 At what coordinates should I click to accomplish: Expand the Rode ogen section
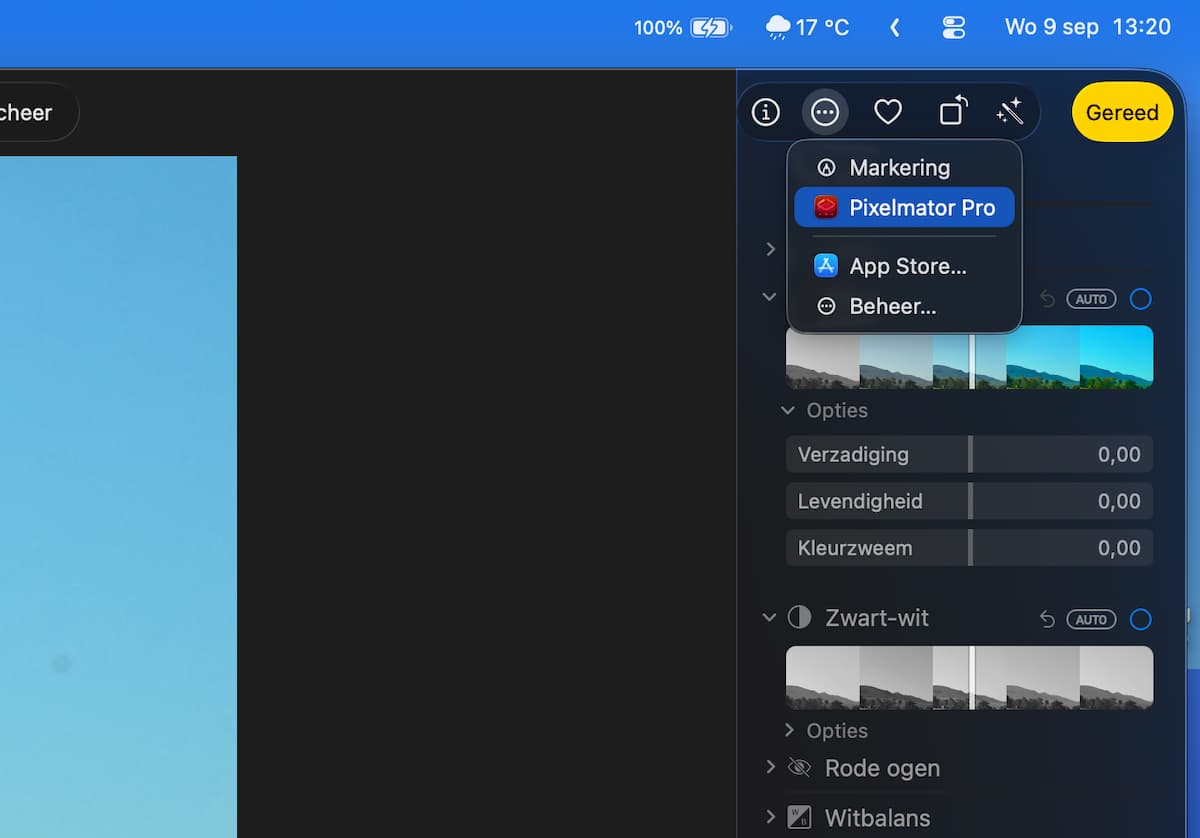coord(770,767)
